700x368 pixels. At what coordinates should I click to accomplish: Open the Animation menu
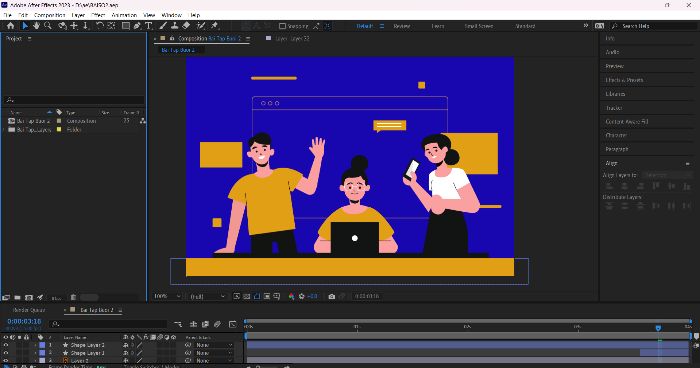pyautogui.click(x=124, y=15)
